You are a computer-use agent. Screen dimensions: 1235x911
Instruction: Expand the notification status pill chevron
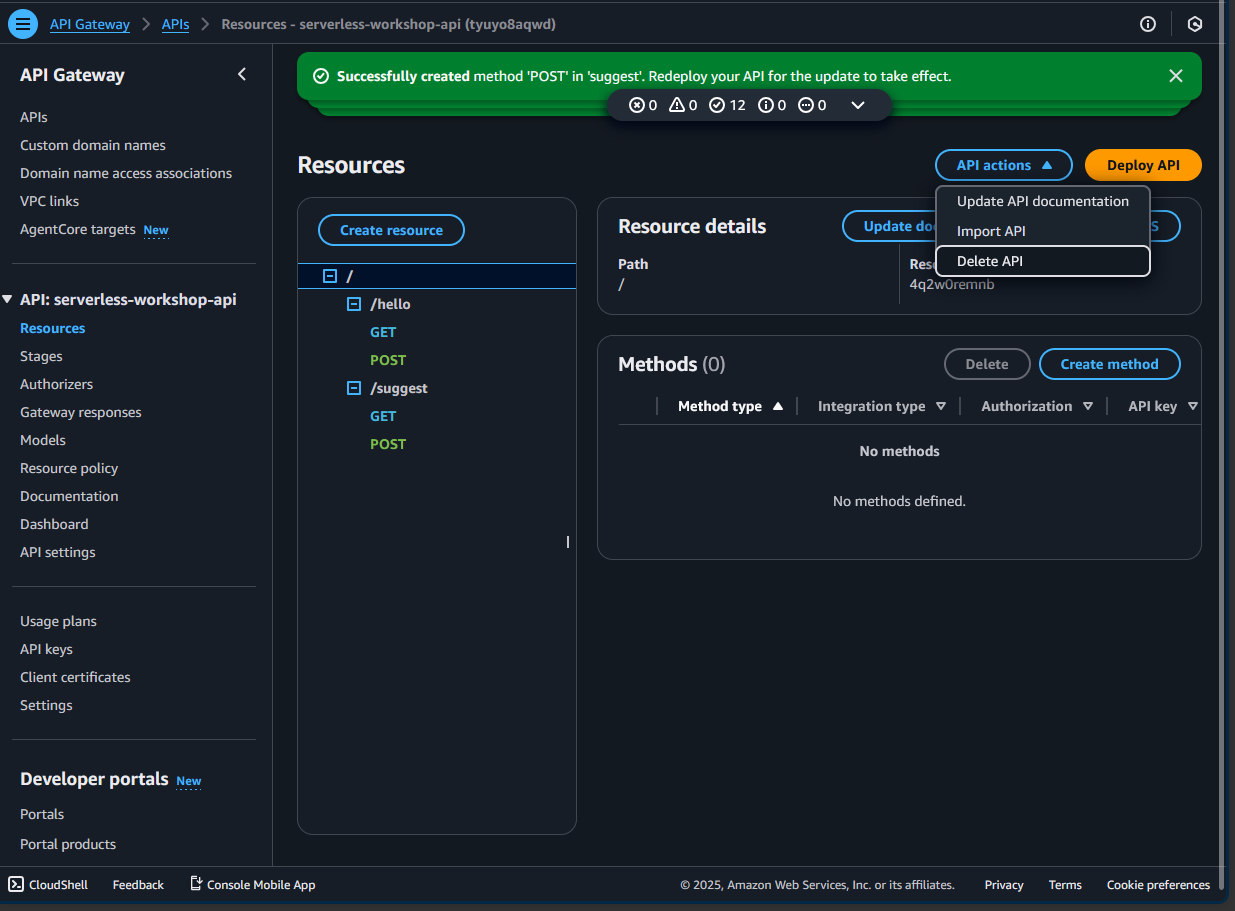[857, 105]
